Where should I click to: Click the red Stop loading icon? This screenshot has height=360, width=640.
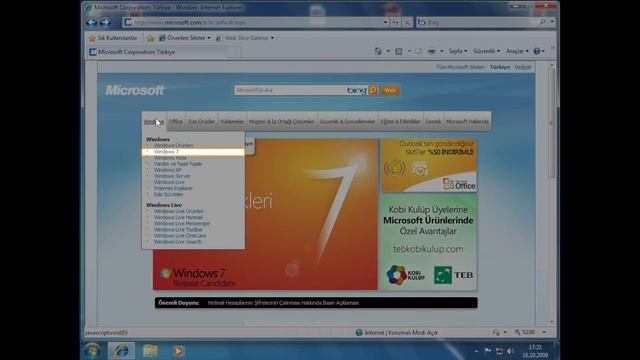point(407,22)
